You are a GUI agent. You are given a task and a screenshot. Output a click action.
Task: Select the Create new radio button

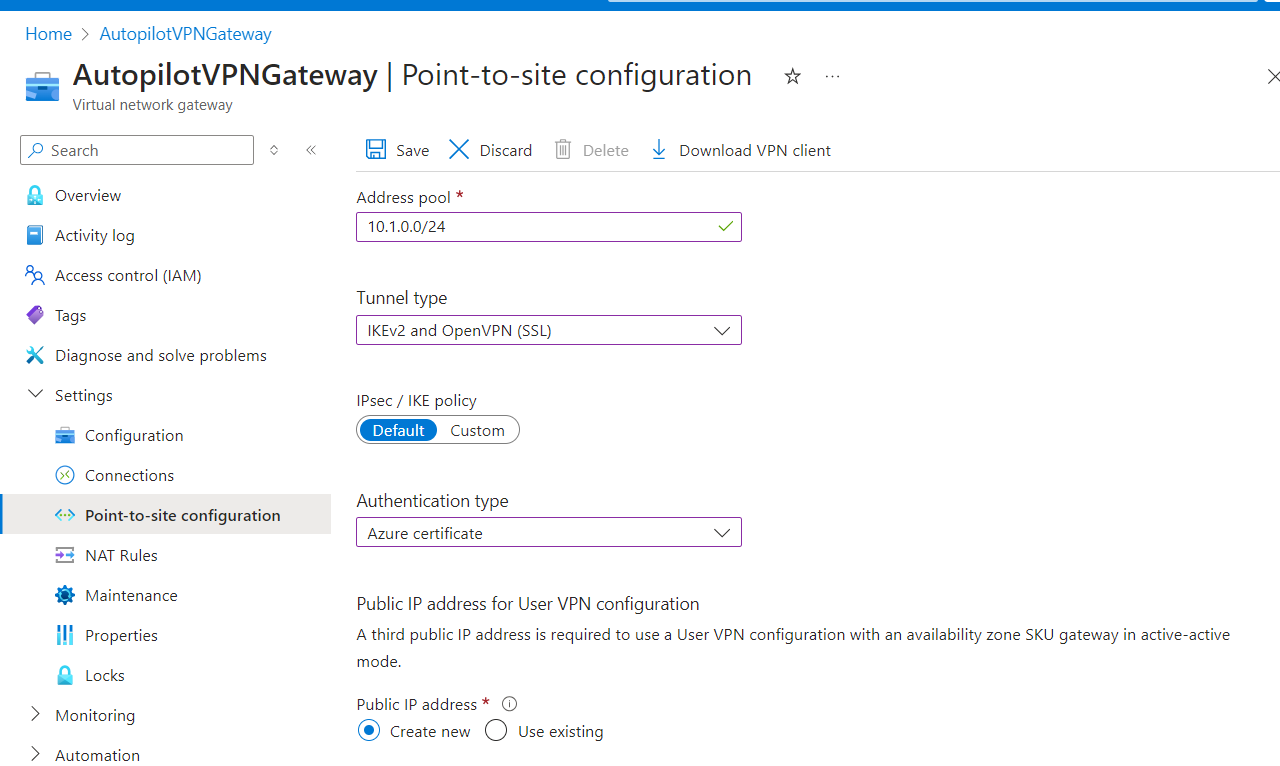[x=369, y=731]
